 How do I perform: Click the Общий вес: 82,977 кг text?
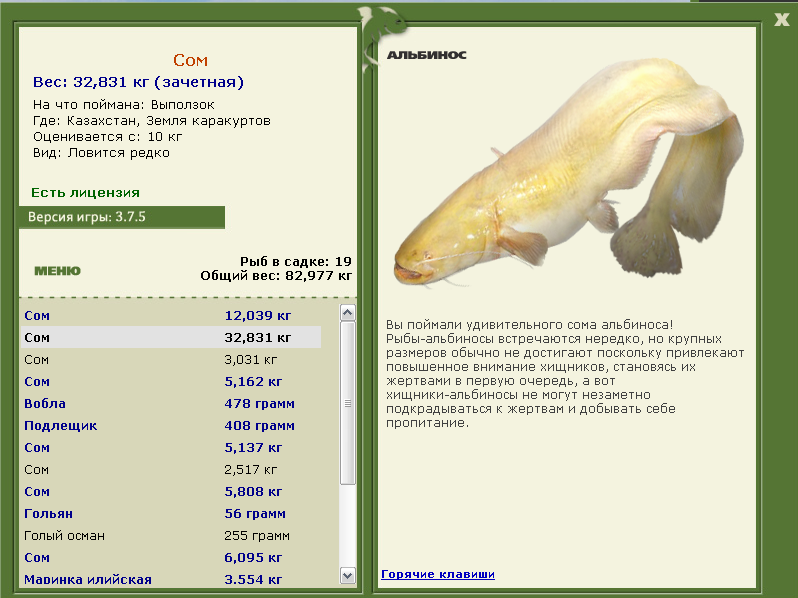click(276, 276)
